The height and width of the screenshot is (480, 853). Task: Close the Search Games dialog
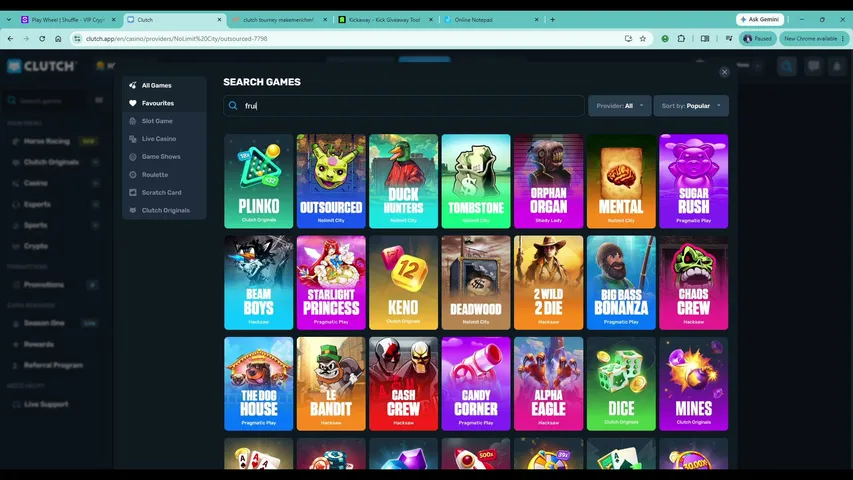click(724, 72)
